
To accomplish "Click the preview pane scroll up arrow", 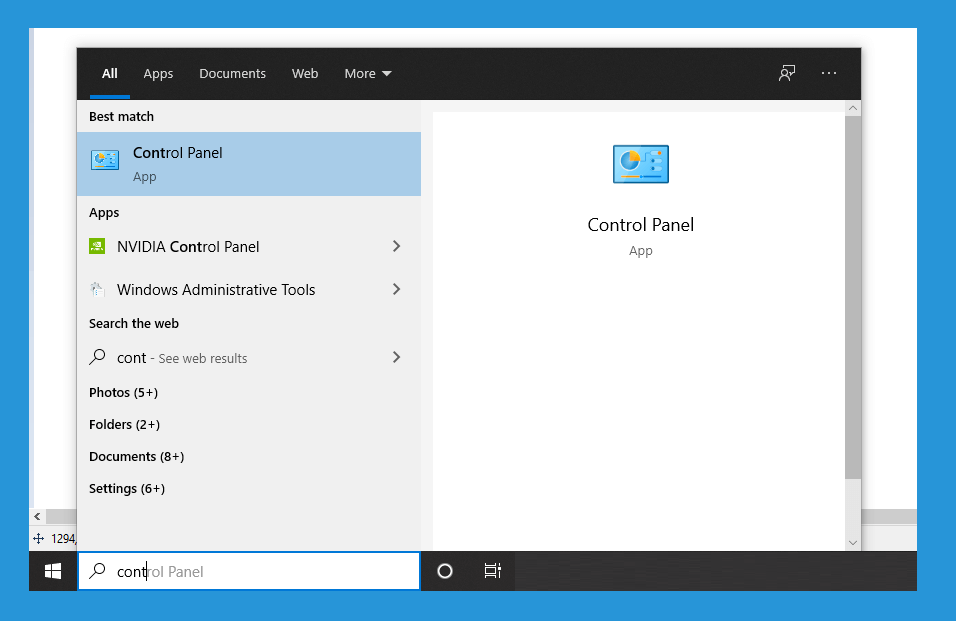I will click(x=853, y=108).
